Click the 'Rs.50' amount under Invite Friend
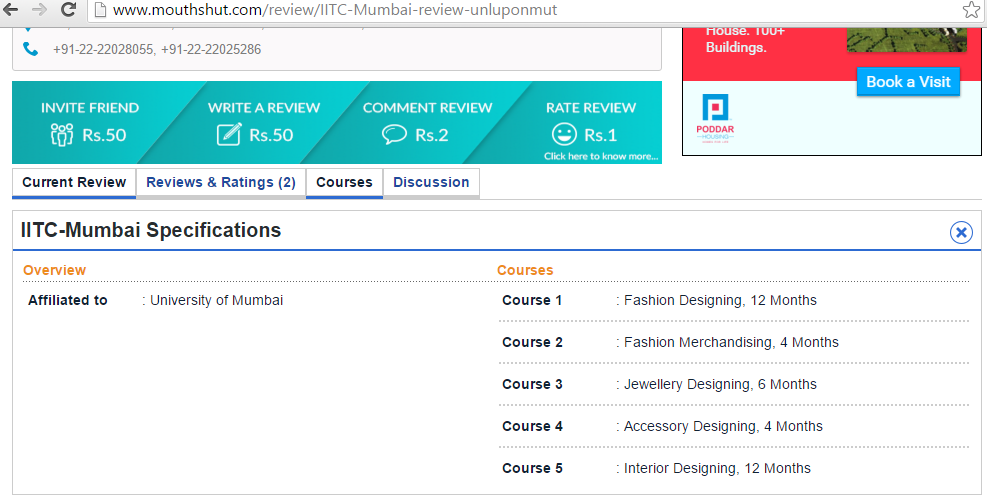This screenshot has height=496, width=987. [x=104, y=135]
